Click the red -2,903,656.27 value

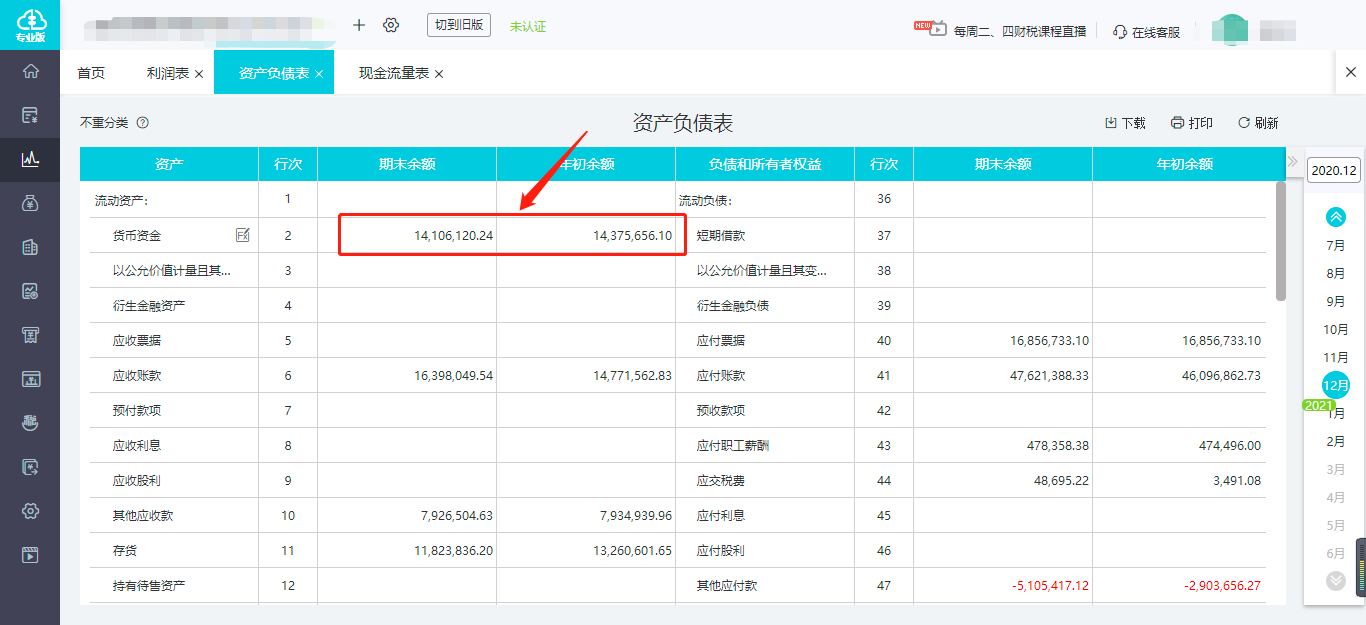(x=1222, y=586)
